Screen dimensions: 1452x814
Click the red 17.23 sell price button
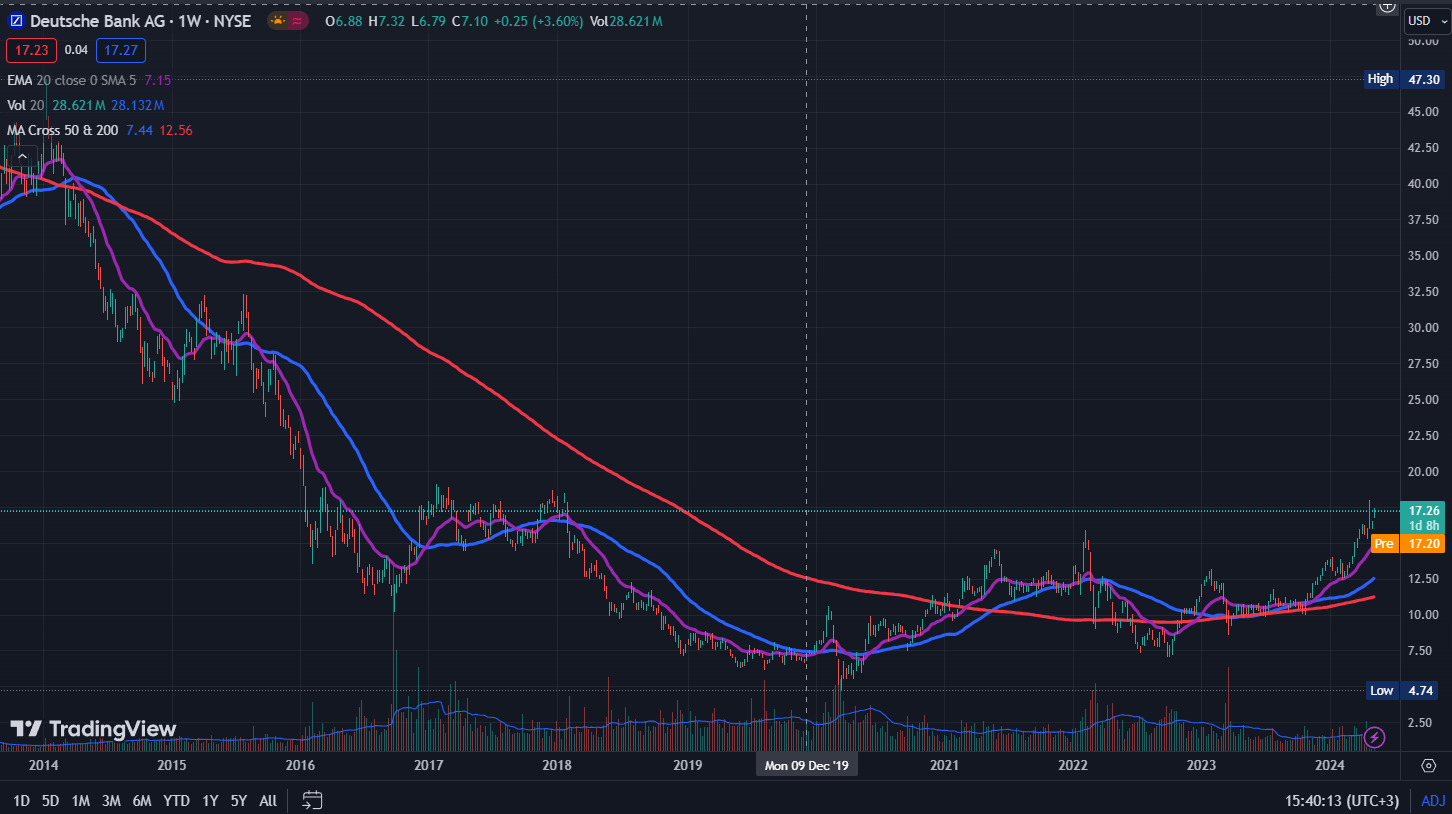tap(30, 49)
